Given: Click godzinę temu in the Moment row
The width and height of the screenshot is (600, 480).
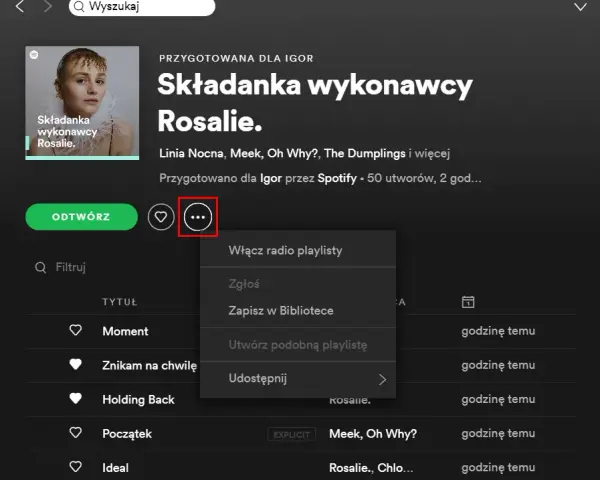Looking at the screenshot, I should click(498, 331).
